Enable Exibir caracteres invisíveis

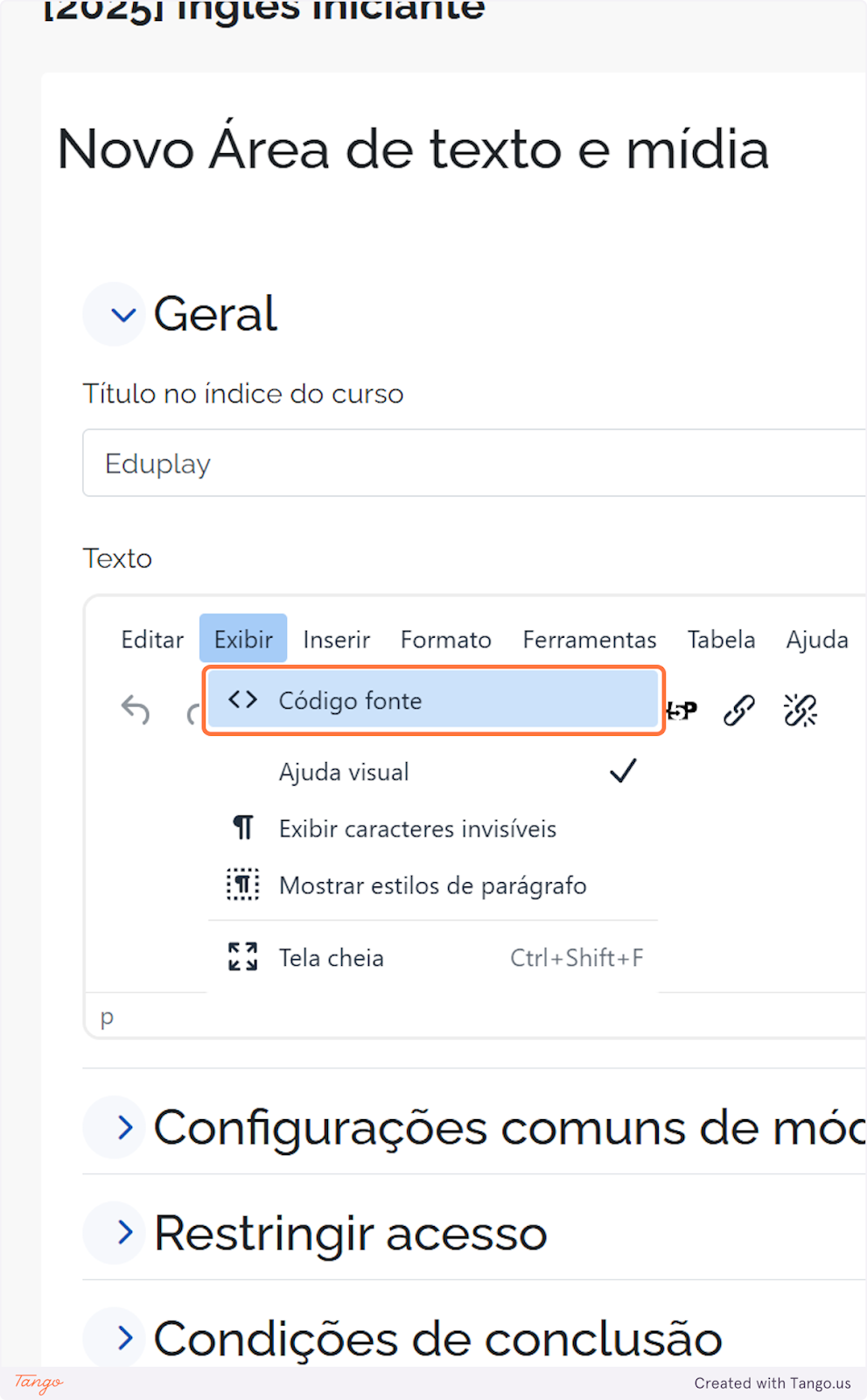pyautogui.click(x=417, y=828)
